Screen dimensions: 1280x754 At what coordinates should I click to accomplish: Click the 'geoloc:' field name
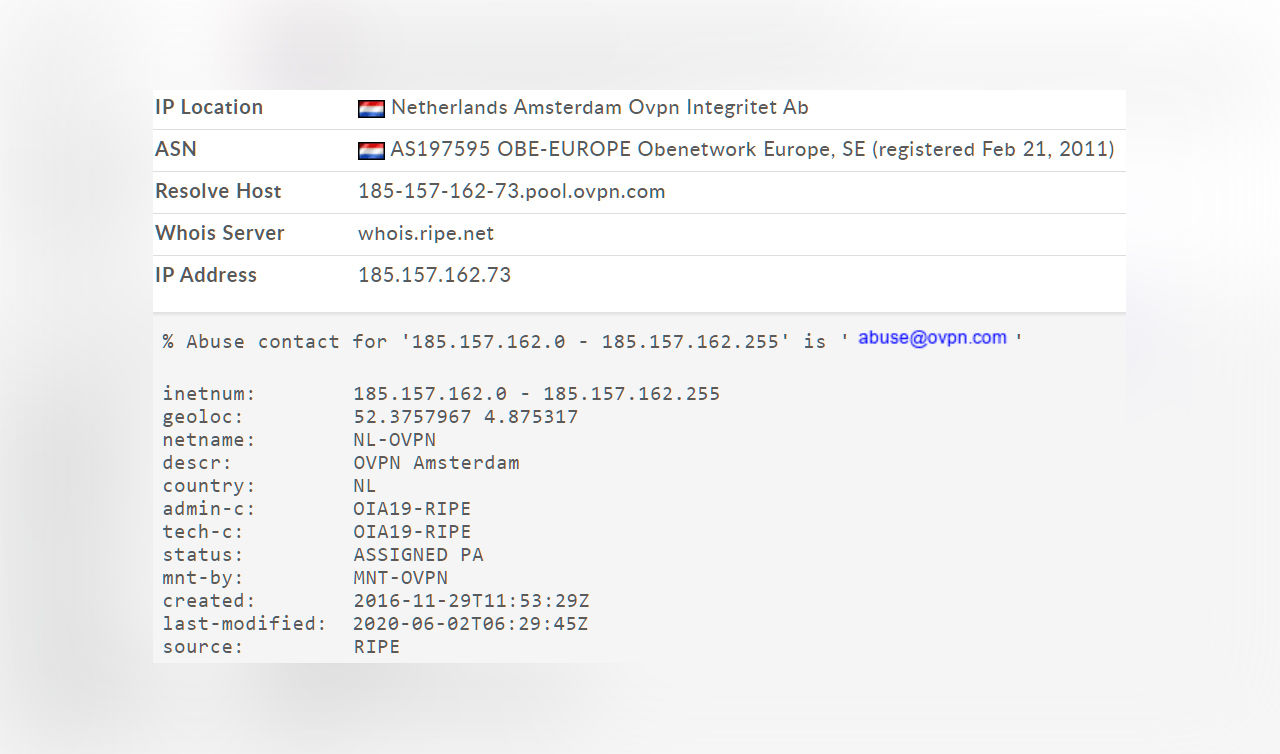203,416
